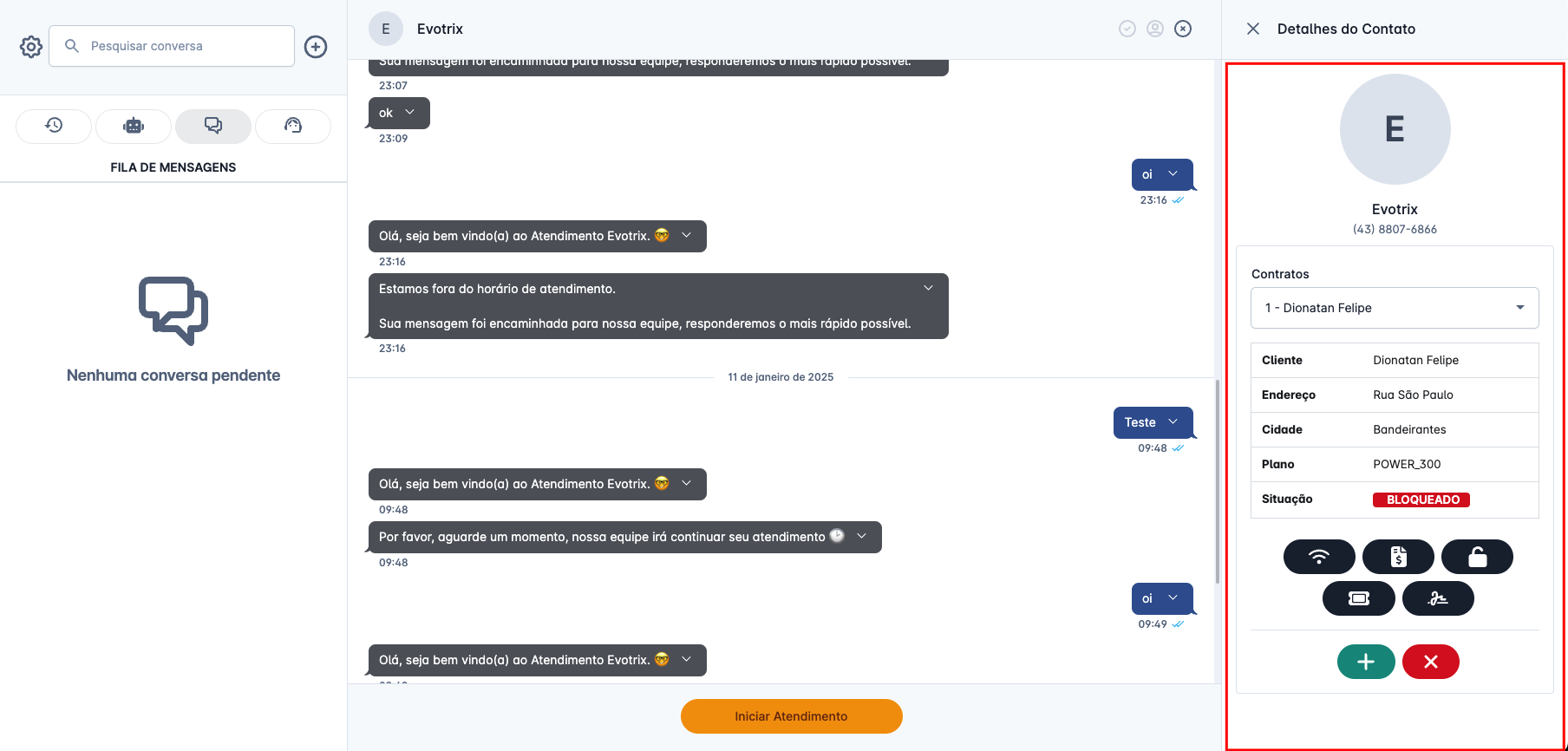The image size is (1568, 751).
Task: Open chevron on 09:48 'Olá, seja bem vindo' message
Action: [687, 484]
